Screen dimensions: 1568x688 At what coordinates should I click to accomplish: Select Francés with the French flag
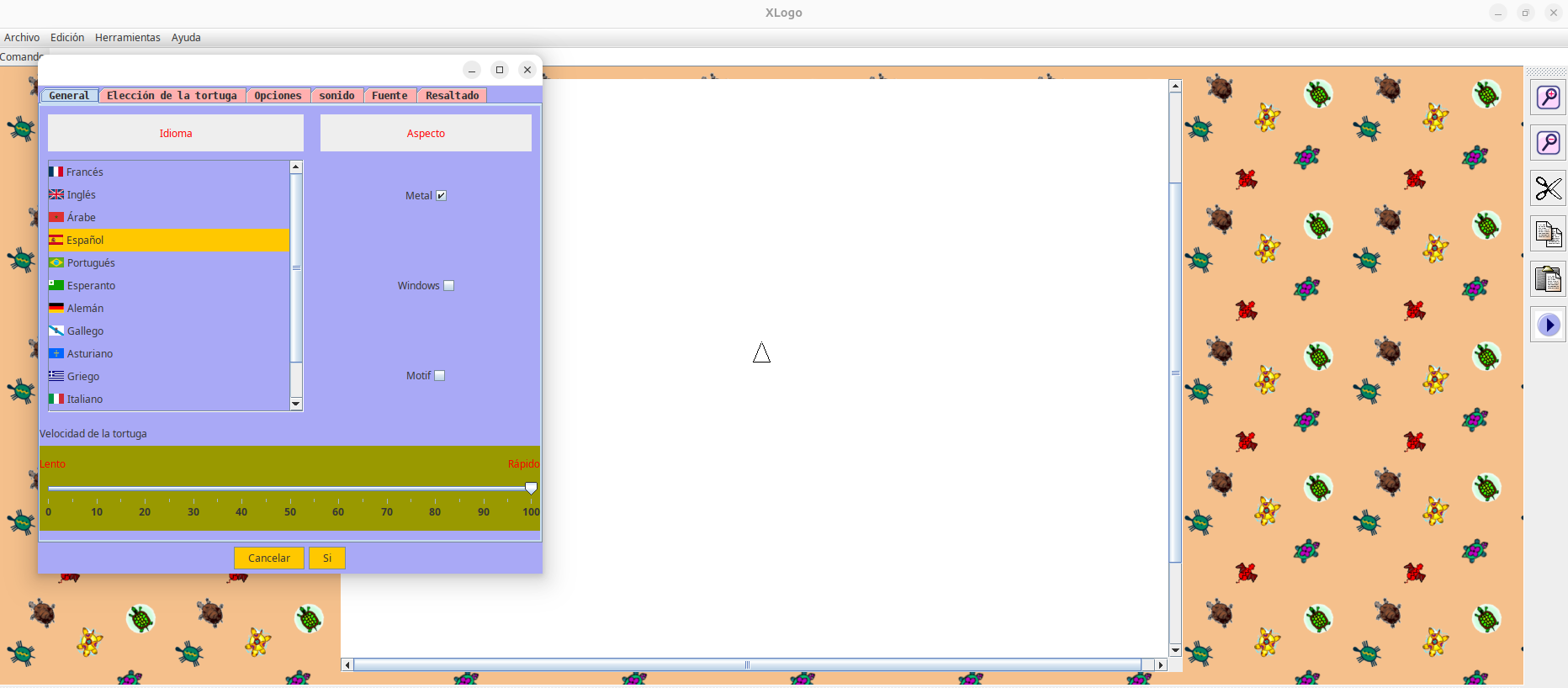(x=84, y=172)
